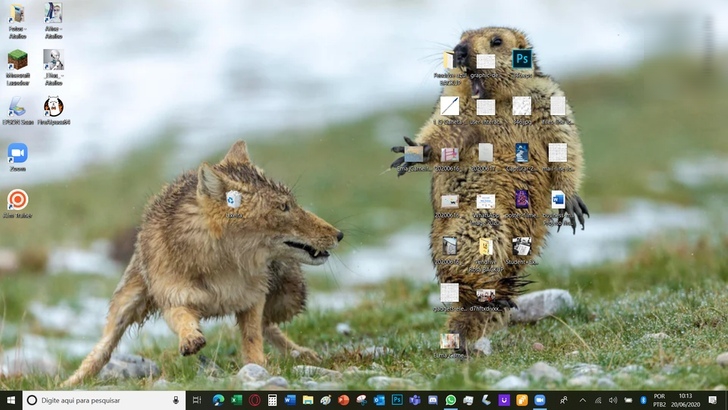Launch Excel from the taskbar
This screenshot has width=728, height=410.
coord(236,400)
